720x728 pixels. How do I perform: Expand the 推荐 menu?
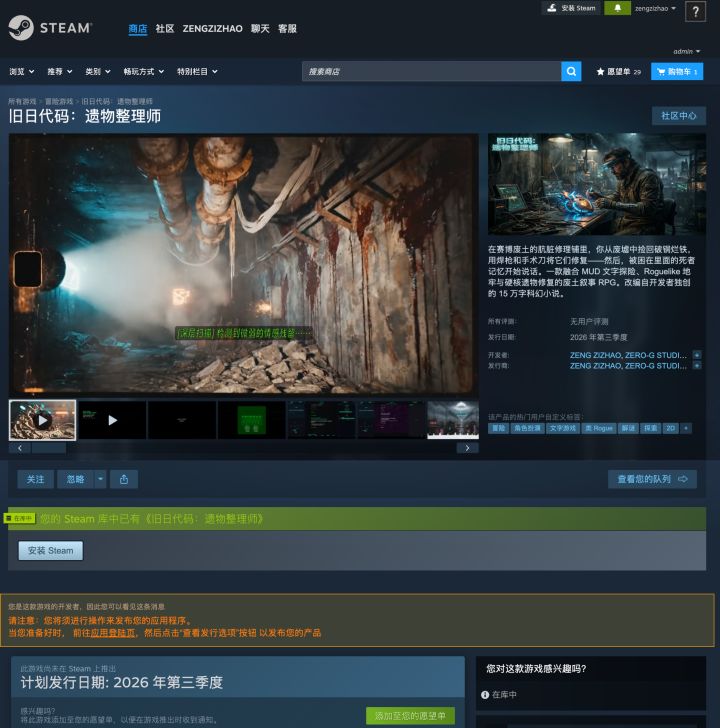coord(60,72)
